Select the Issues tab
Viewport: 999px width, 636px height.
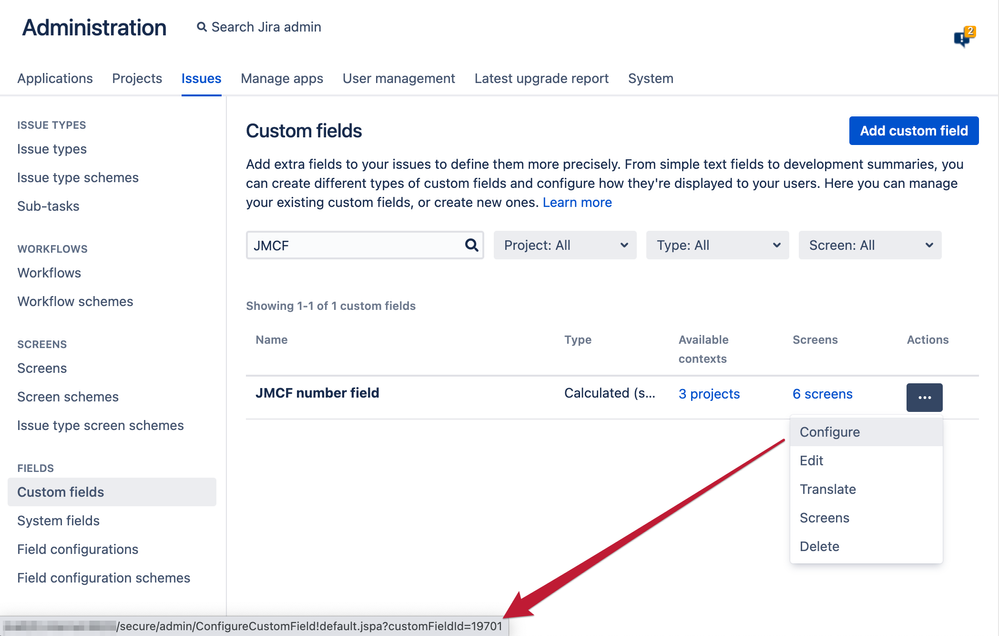click(201, 78)
